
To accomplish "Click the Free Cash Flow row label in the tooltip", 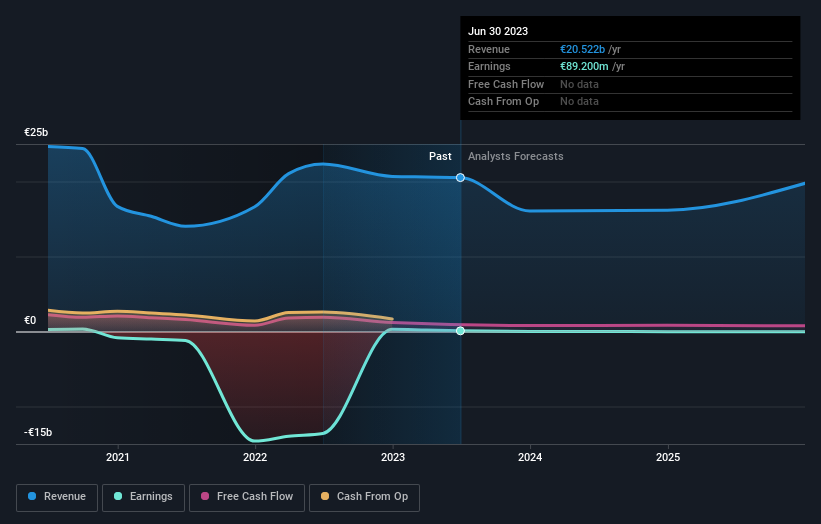I will tap(506, 84).
